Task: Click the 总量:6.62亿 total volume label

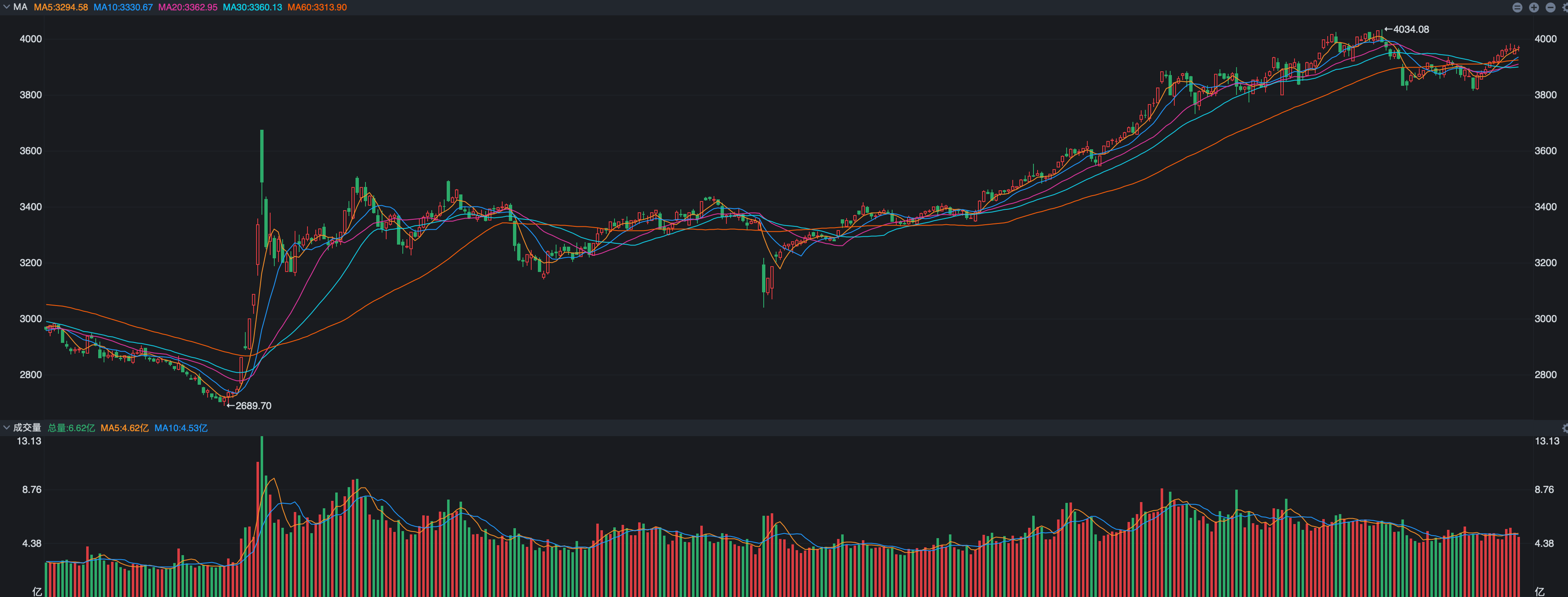Action: (x=71, y=428)
